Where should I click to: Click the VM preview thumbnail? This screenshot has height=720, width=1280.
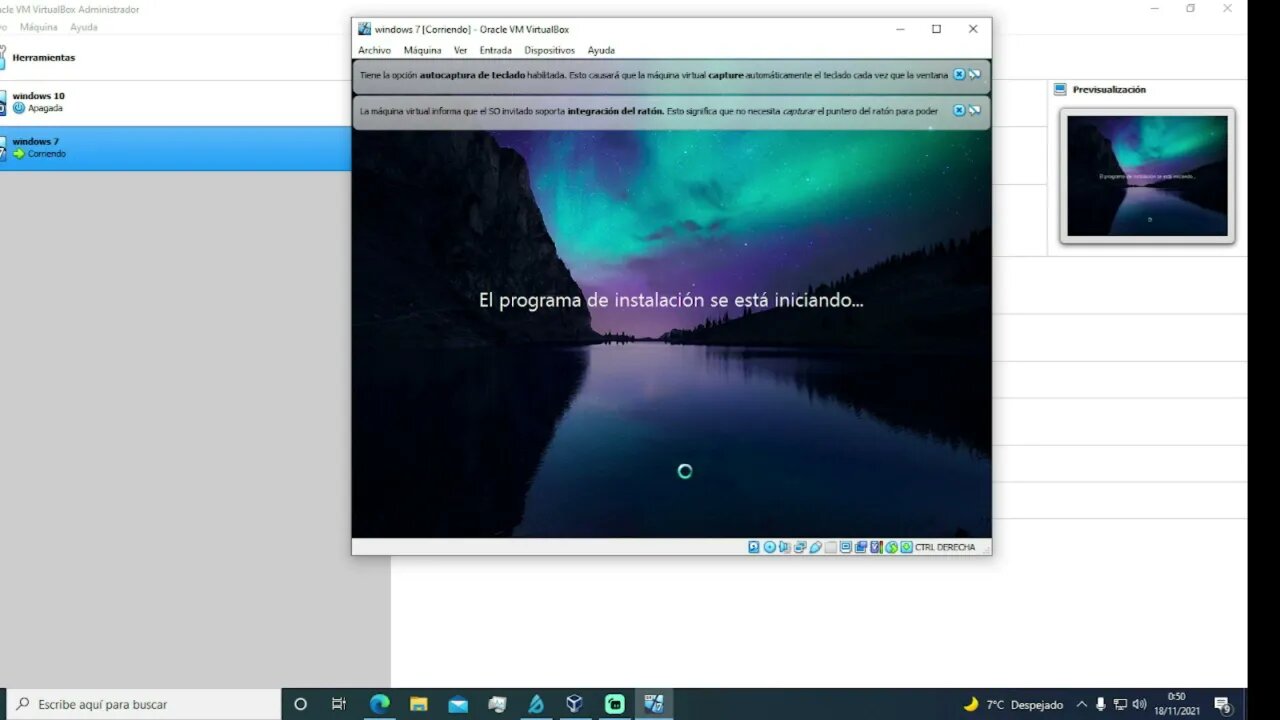[x=1147, y=176]
